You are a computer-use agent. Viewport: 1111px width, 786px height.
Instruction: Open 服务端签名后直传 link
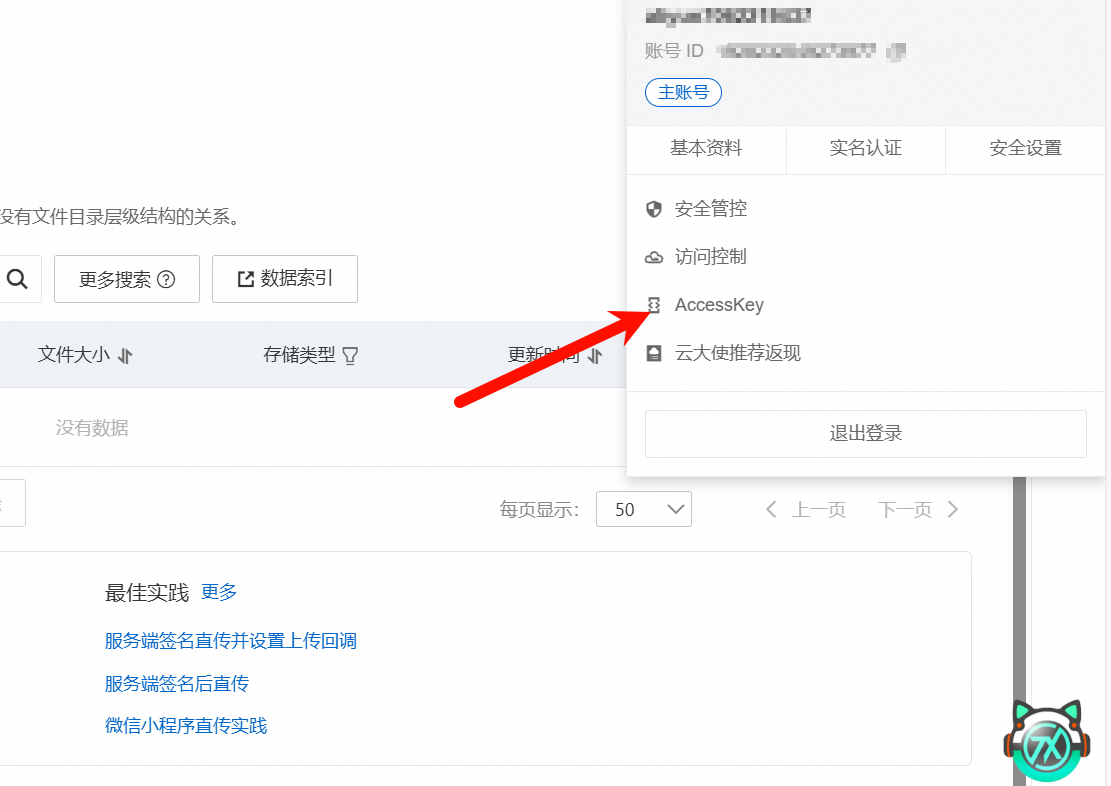(x=177, y=684)
